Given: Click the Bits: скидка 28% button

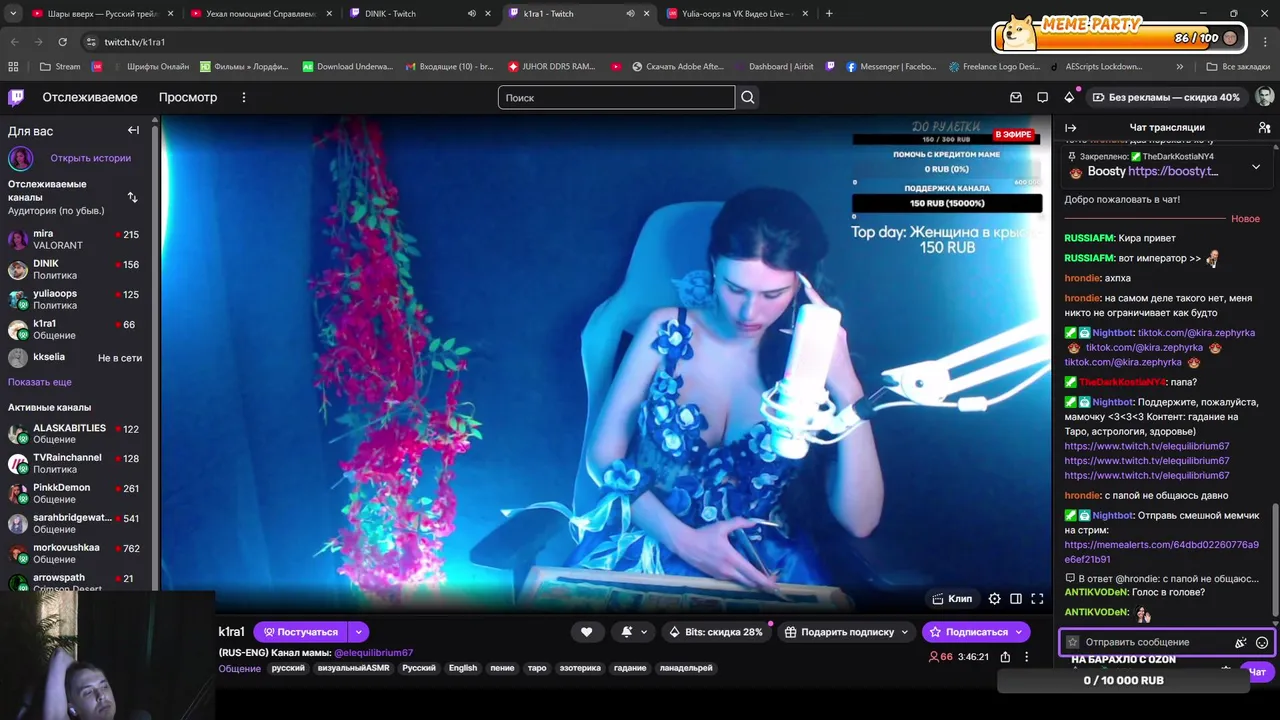Looking at the screenshot, I should 716,632.
